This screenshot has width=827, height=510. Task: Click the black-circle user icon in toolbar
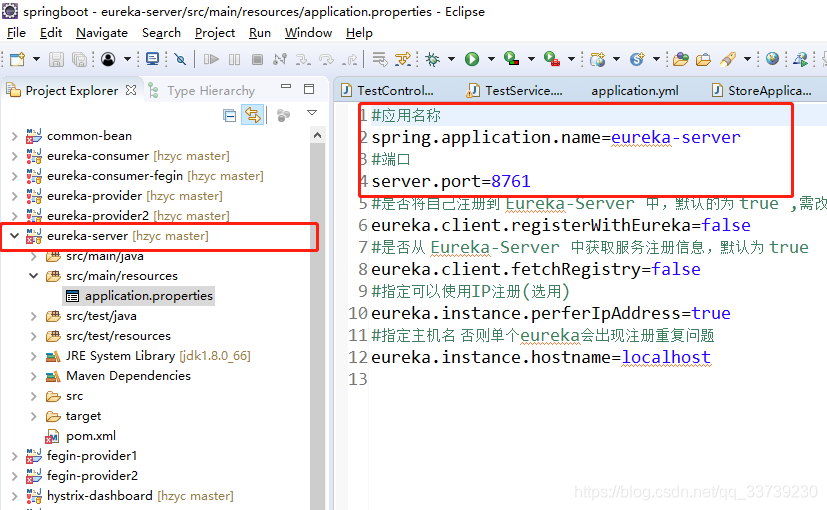108,59
